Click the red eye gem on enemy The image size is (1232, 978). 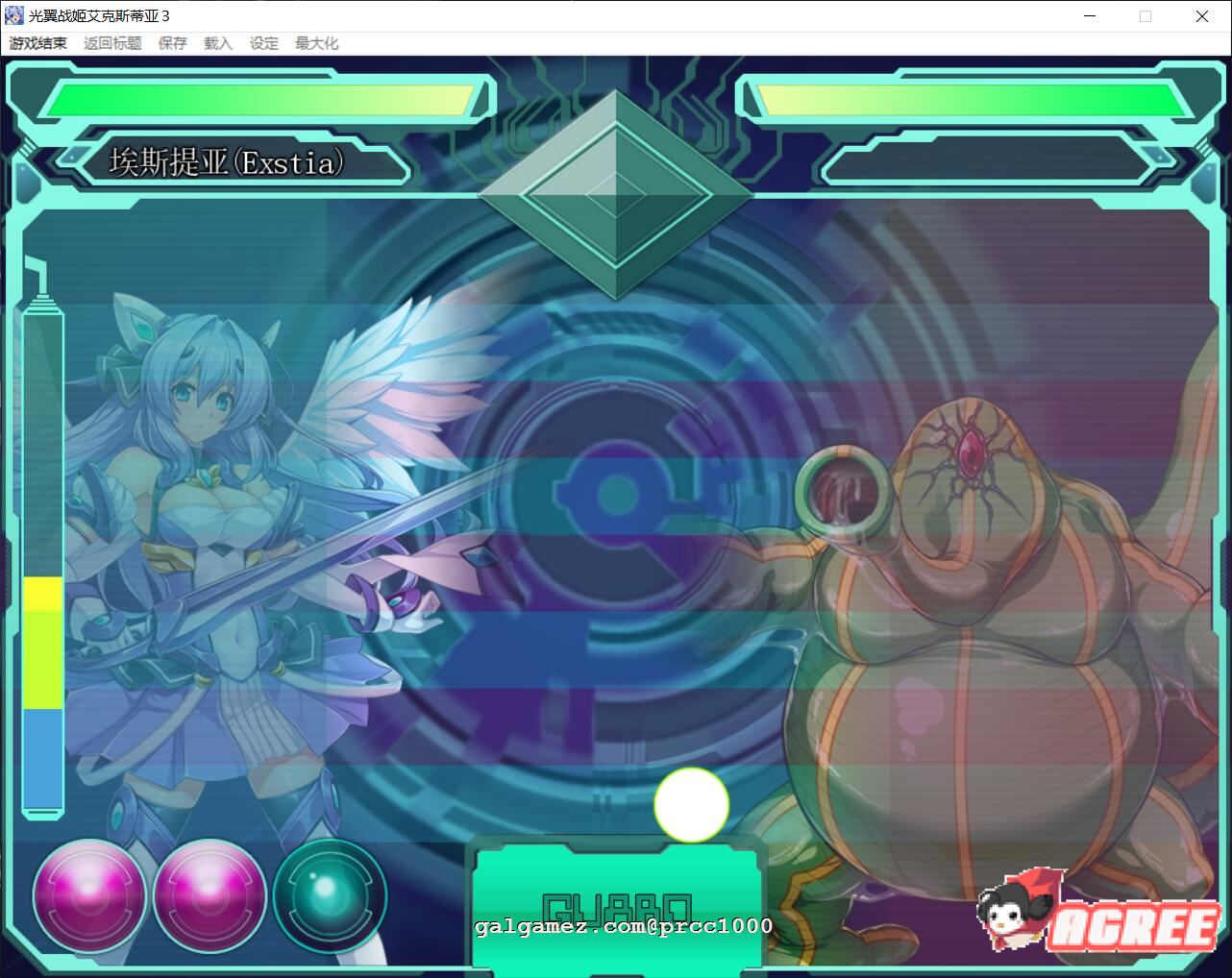coord(970,446)
